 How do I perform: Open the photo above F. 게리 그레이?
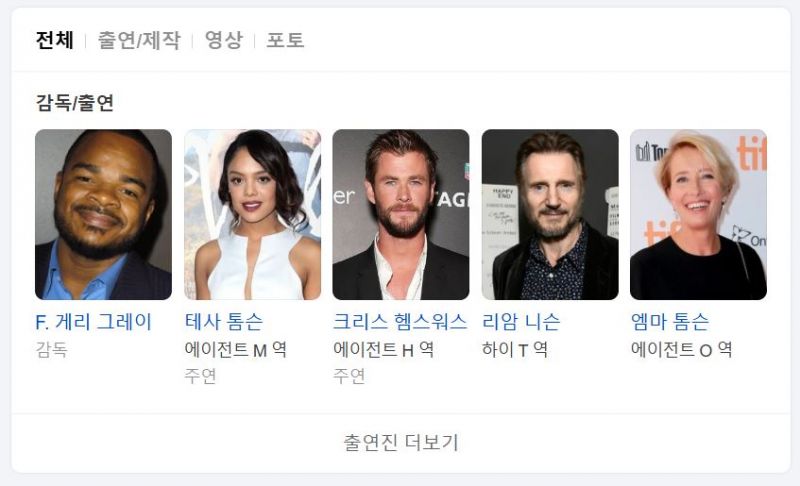(x=104, y=214)
